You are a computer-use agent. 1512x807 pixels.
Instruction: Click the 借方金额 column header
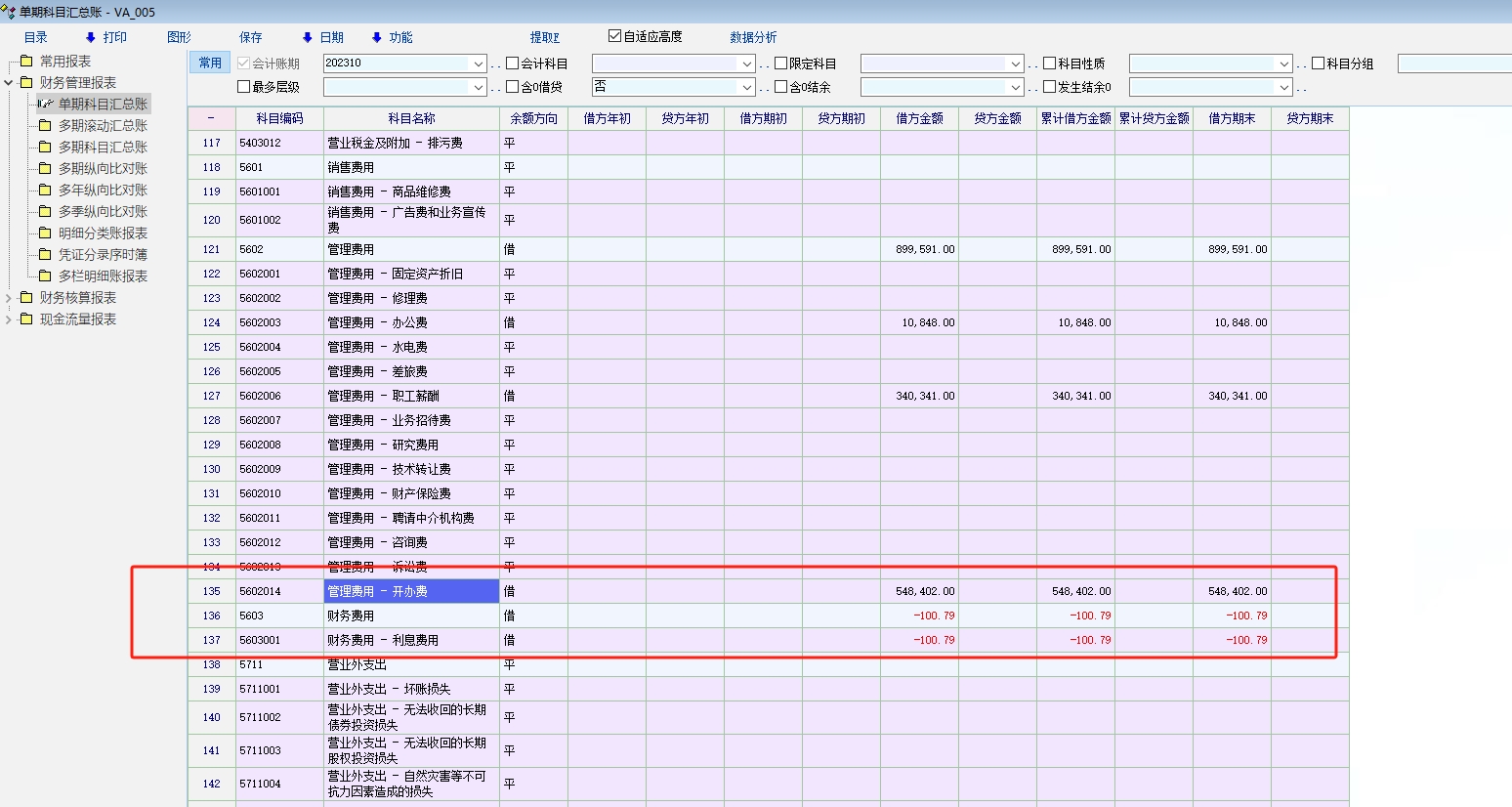pyautogui.click(x=919, y=118)
